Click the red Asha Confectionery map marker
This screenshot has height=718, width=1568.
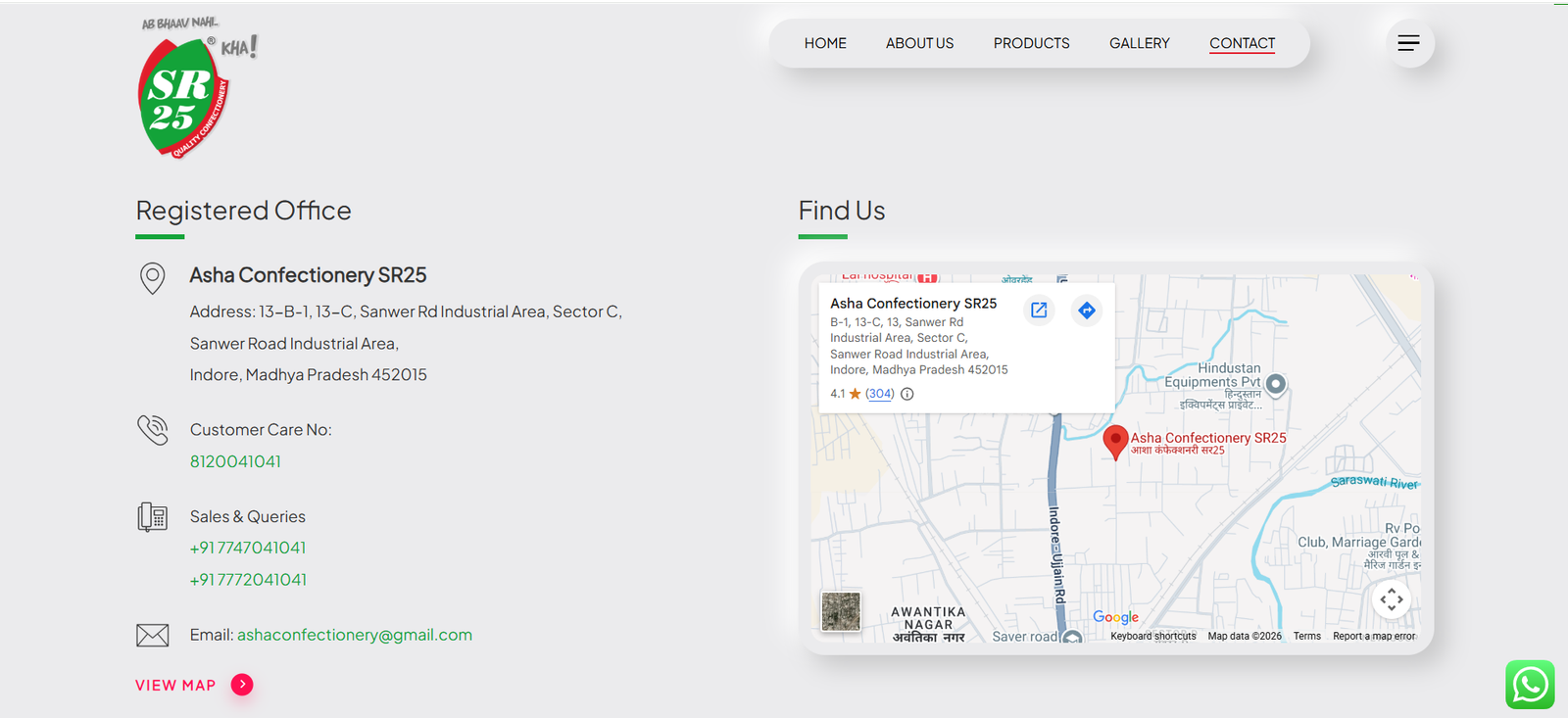pyautogui.click(x=1115, y=442)
